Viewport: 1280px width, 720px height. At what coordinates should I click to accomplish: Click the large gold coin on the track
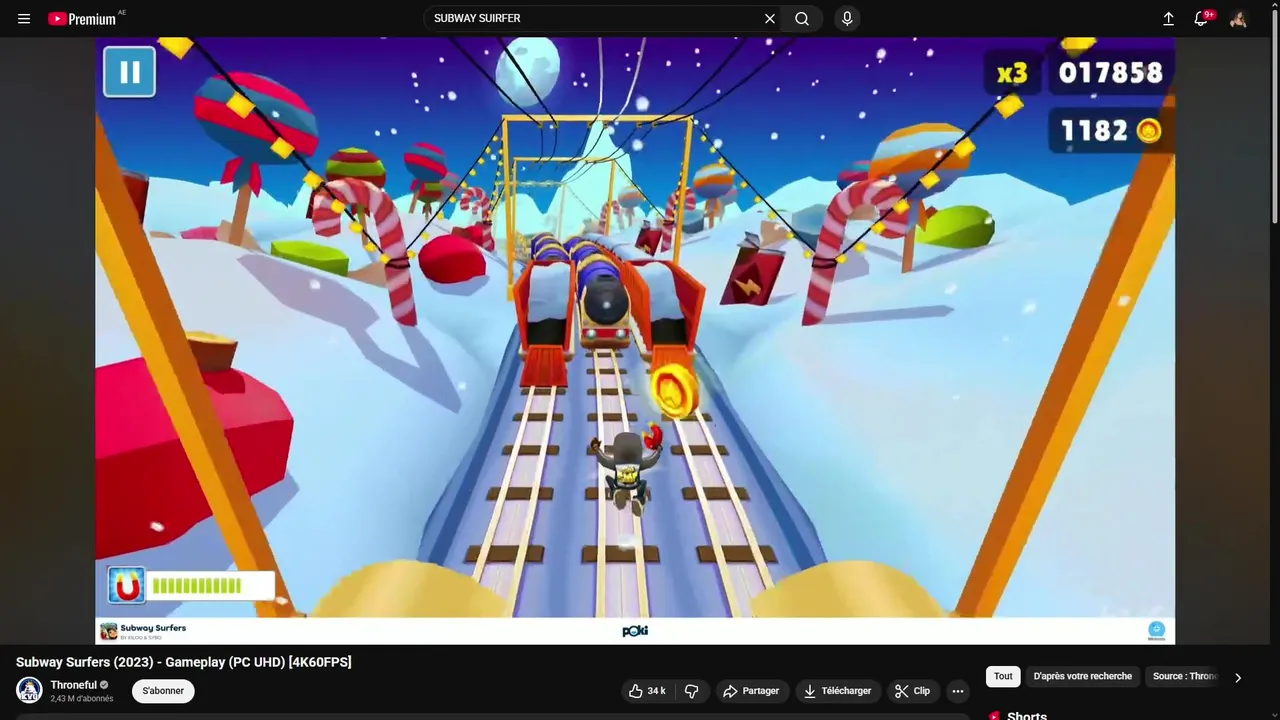point(674,389)
